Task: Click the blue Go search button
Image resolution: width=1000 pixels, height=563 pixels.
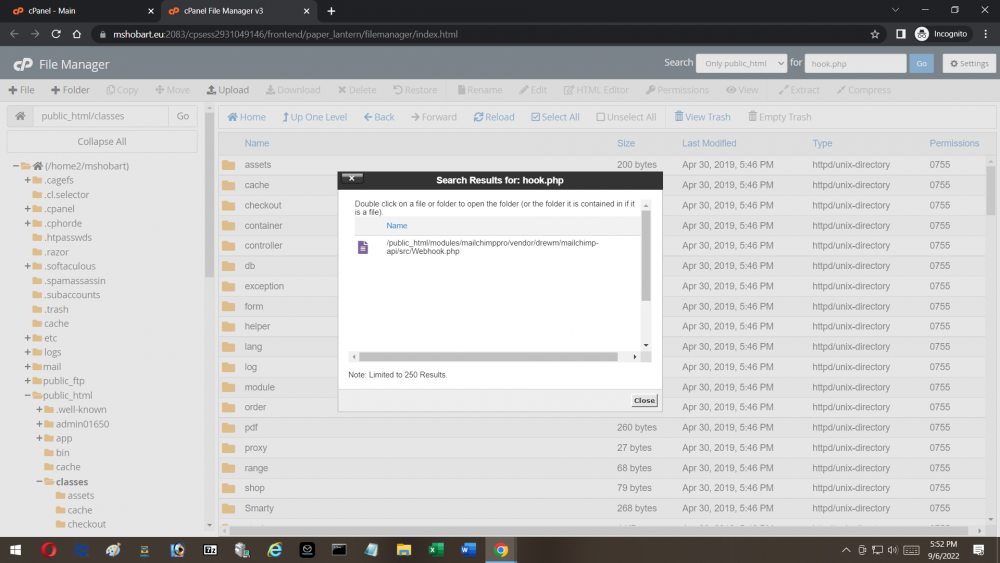Action: click(x=922, y=63)
